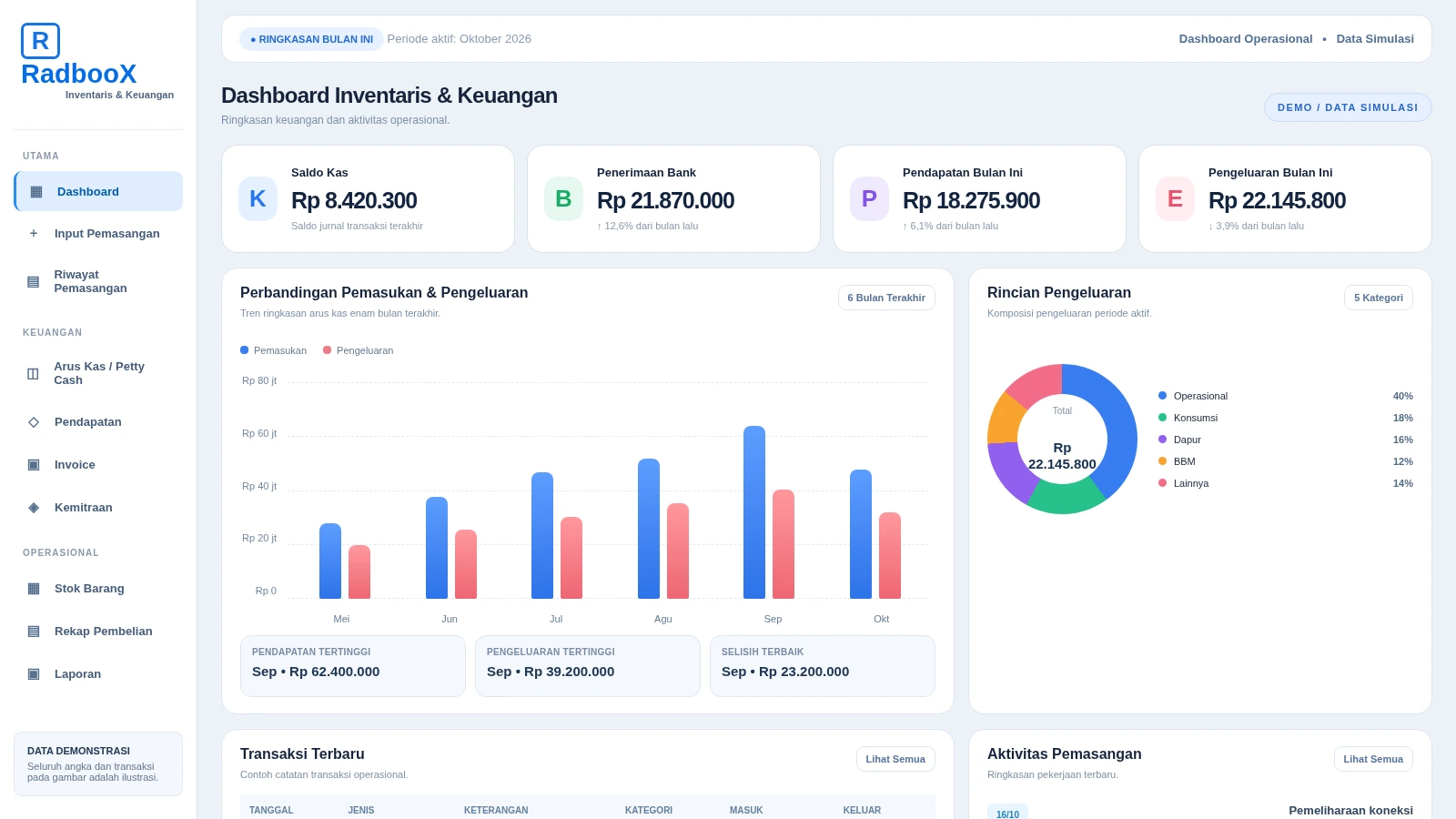The width and height of the screenshot is (1456, 819).
Task: Click Lihat Semua in Transaksi Terbaru
Action: tap(895, 759)
